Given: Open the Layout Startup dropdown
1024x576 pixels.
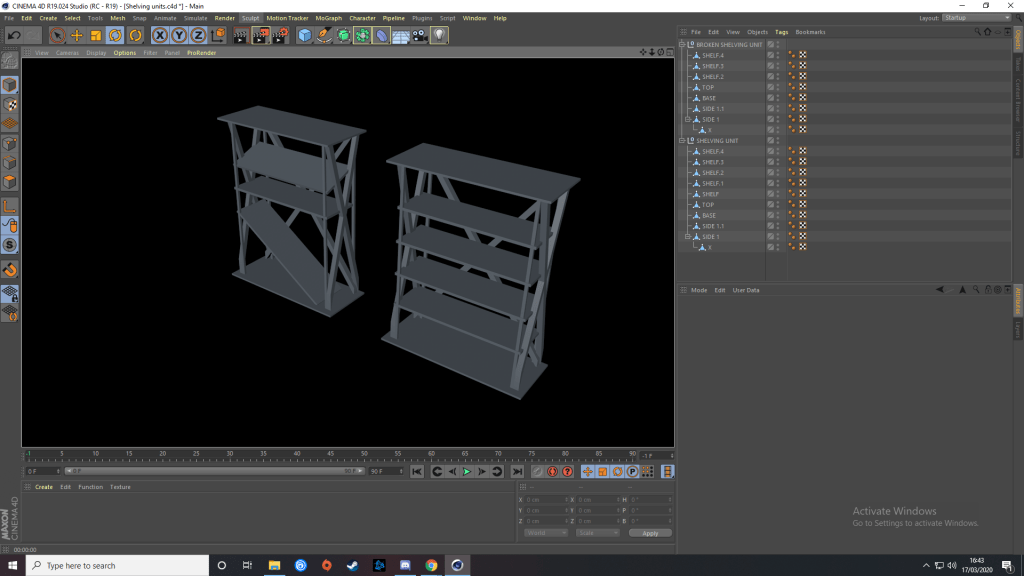Looking at the screenshot, I should (x=976, y=18).
